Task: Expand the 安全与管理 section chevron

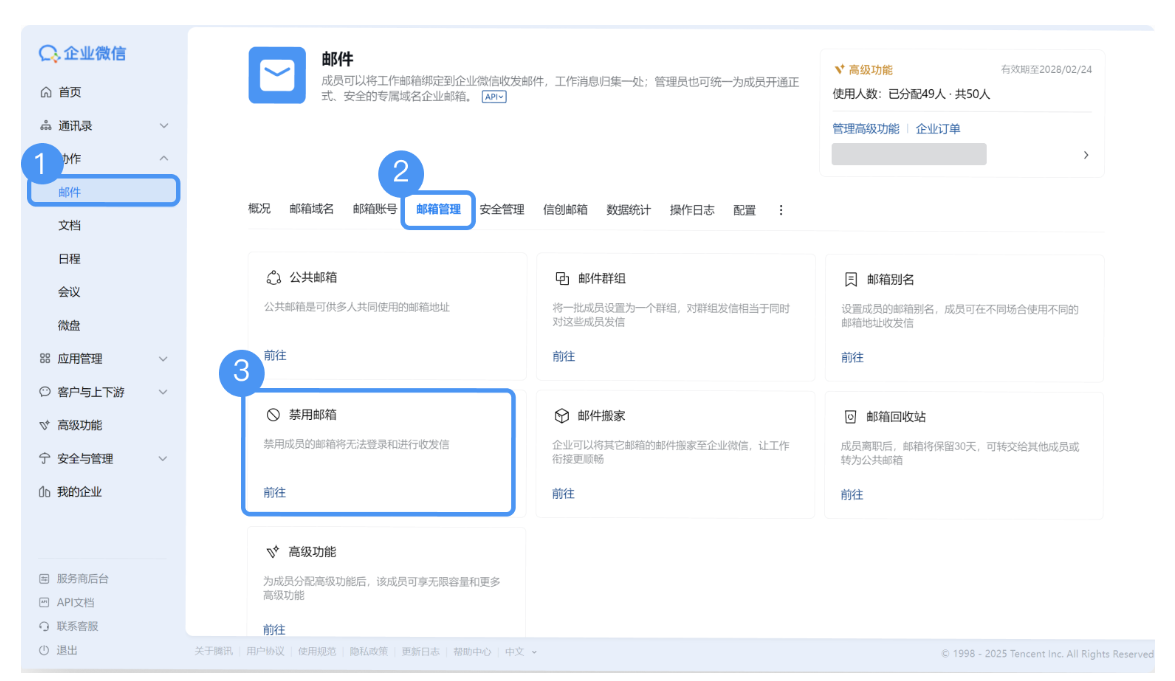Action: click(x=163, y=458)
